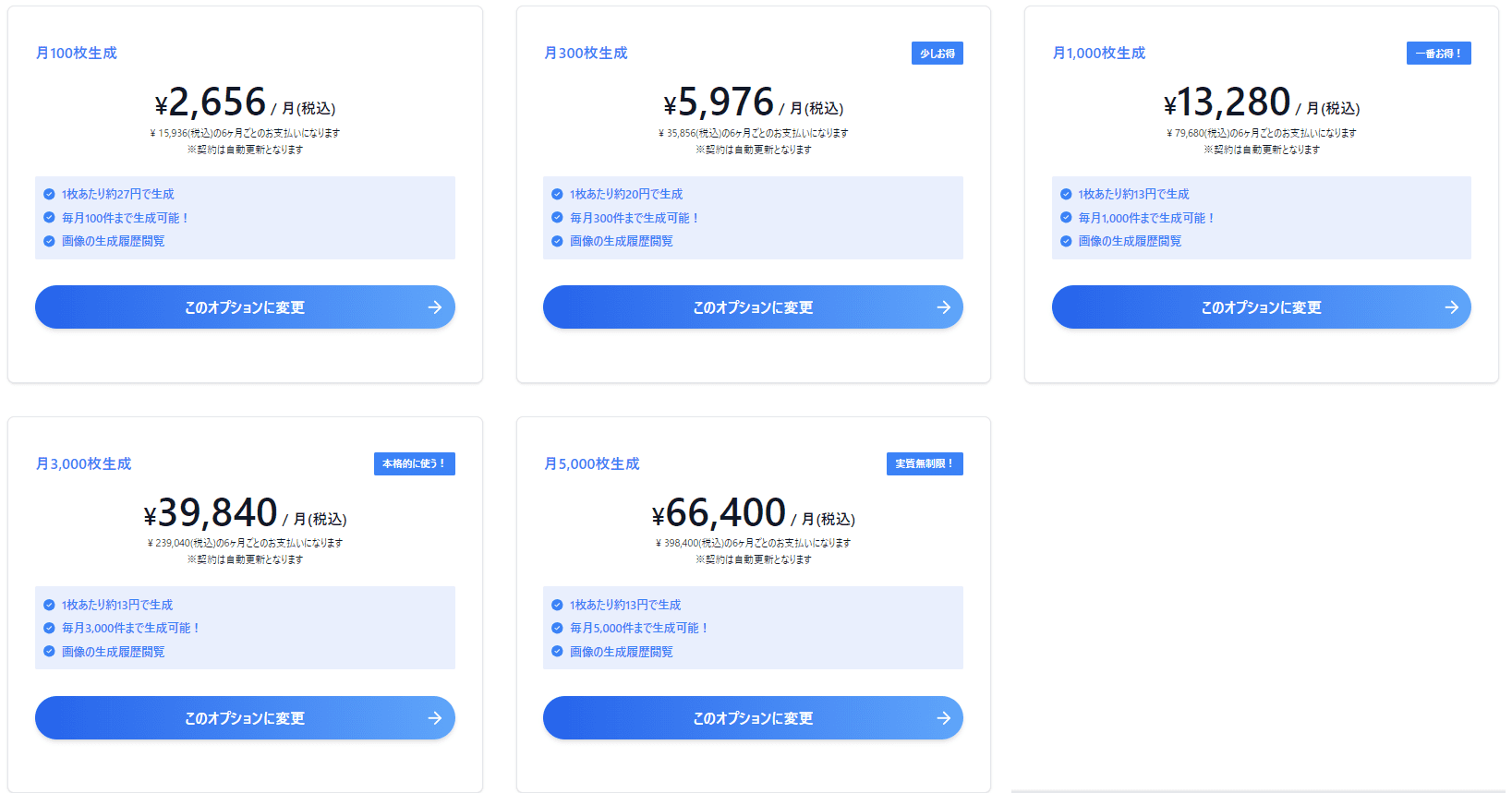This screenshot has height=793, width=1512.
Task: Click the ¥2,656 monthly price
Action: [x=245, y=102]
